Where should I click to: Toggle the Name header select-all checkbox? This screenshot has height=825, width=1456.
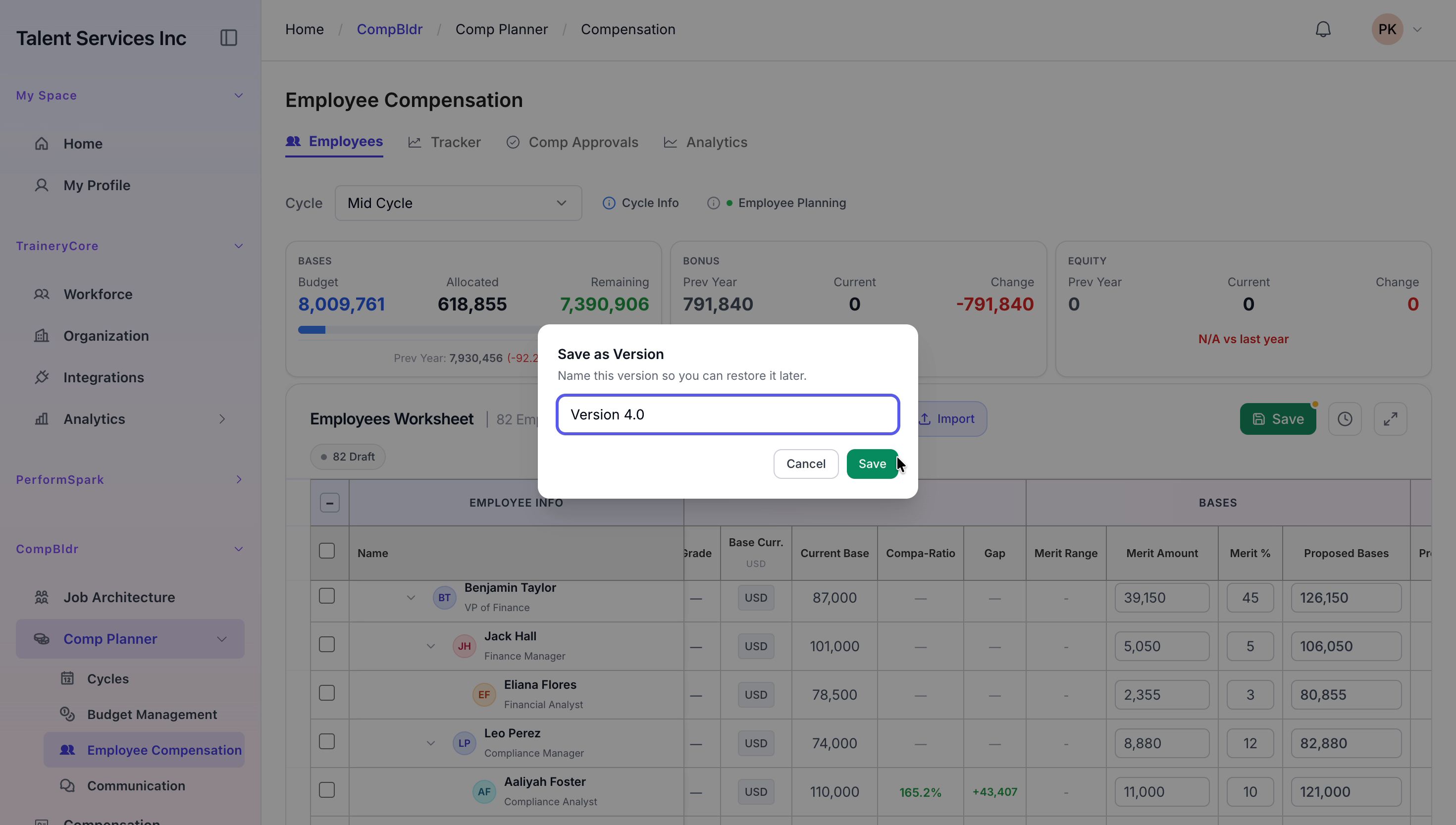coord(327,551)
